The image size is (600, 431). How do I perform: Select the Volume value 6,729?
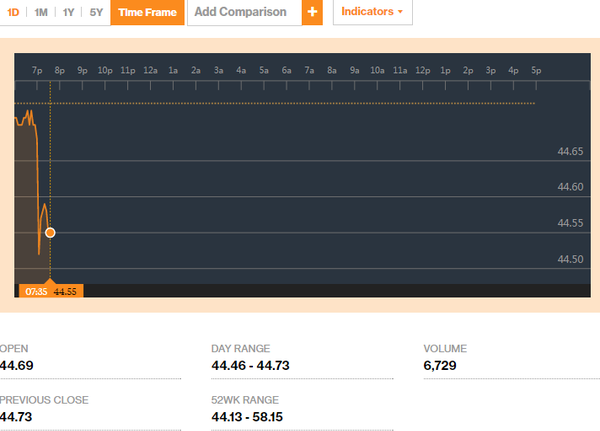pyautogui.click(x=441, y=366)
